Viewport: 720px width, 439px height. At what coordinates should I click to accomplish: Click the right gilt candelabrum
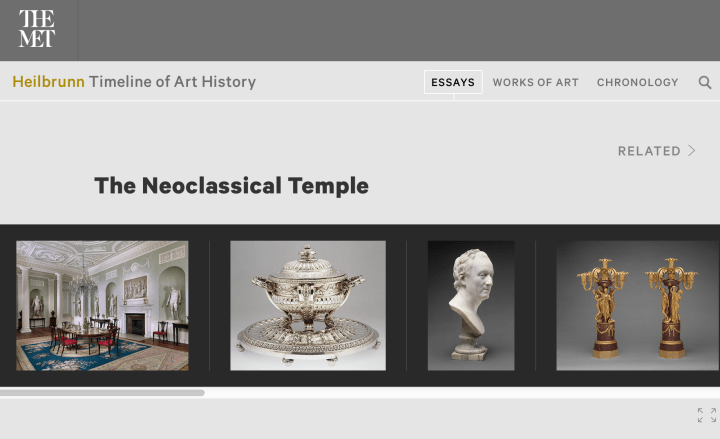[x=671, y=308]
